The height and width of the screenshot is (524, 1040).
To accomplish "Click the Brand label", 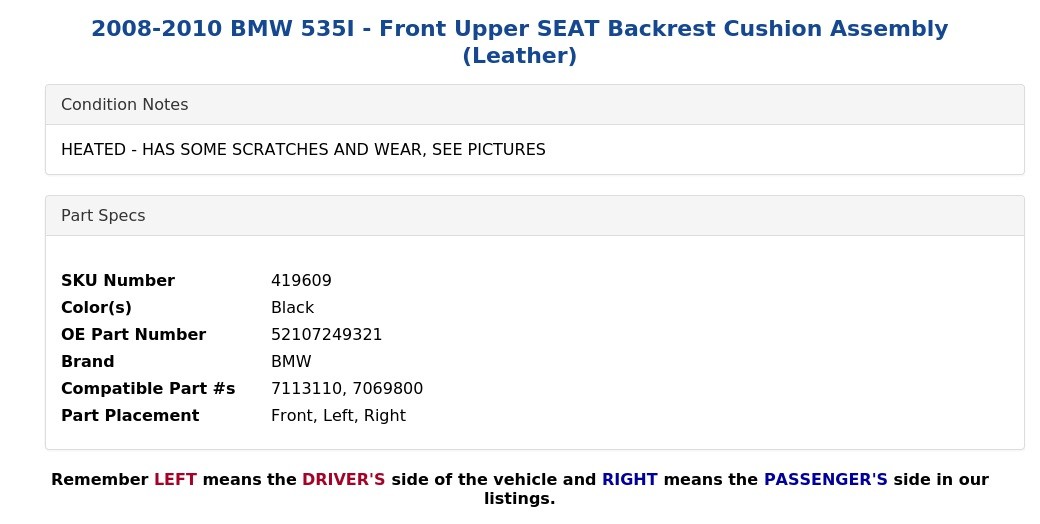I will (x=88, y=361).
